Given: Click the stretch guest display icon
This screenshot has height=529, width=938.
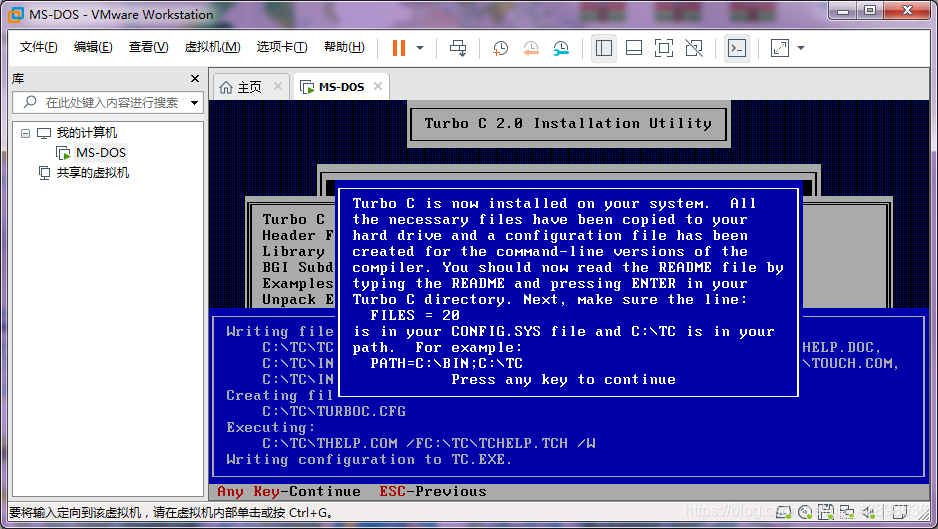Looking at the screenshot, I should pyautogui.click(x=779, y=48).
